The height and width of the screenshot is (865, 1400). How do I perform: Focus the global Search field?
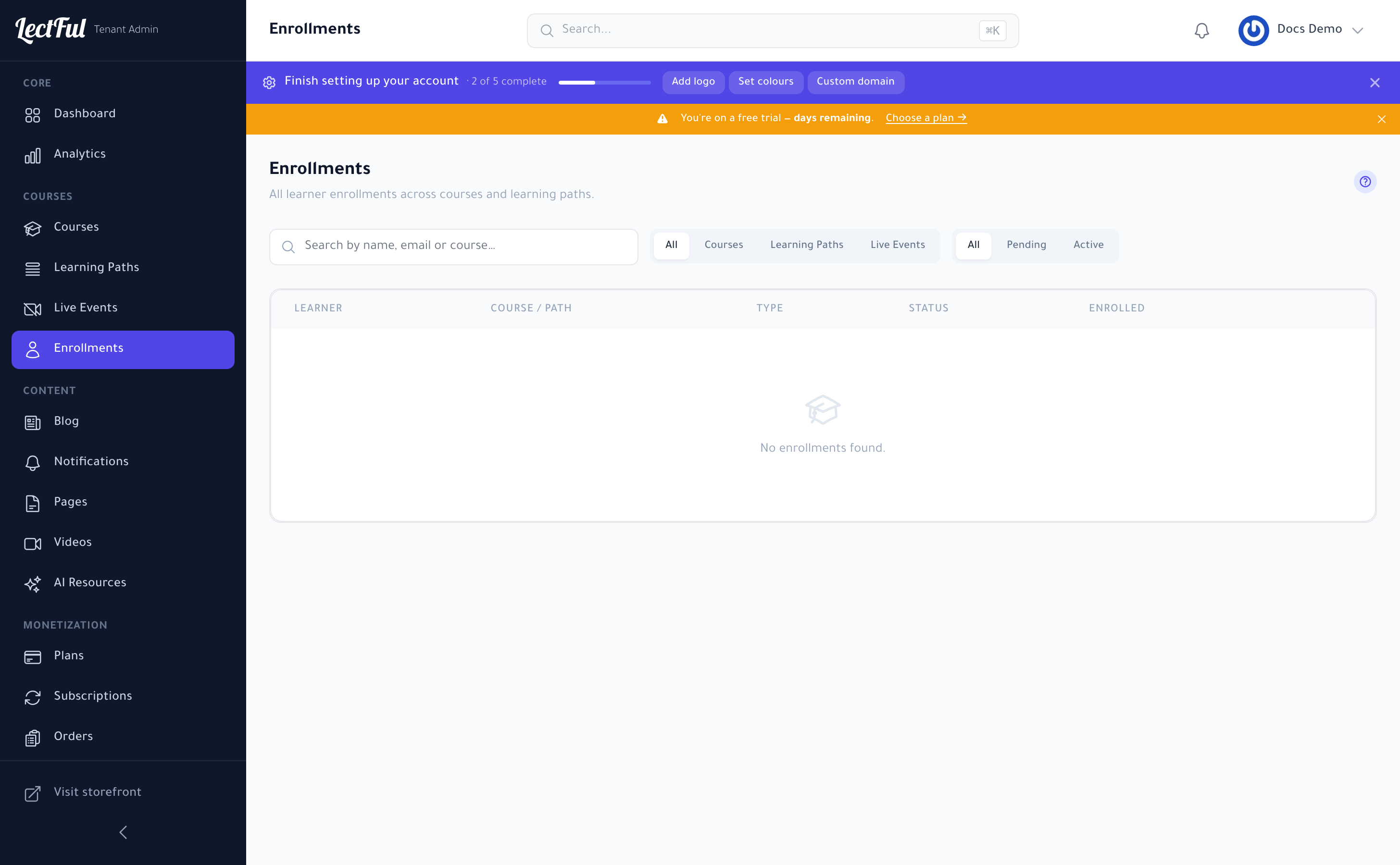[772, 30]
